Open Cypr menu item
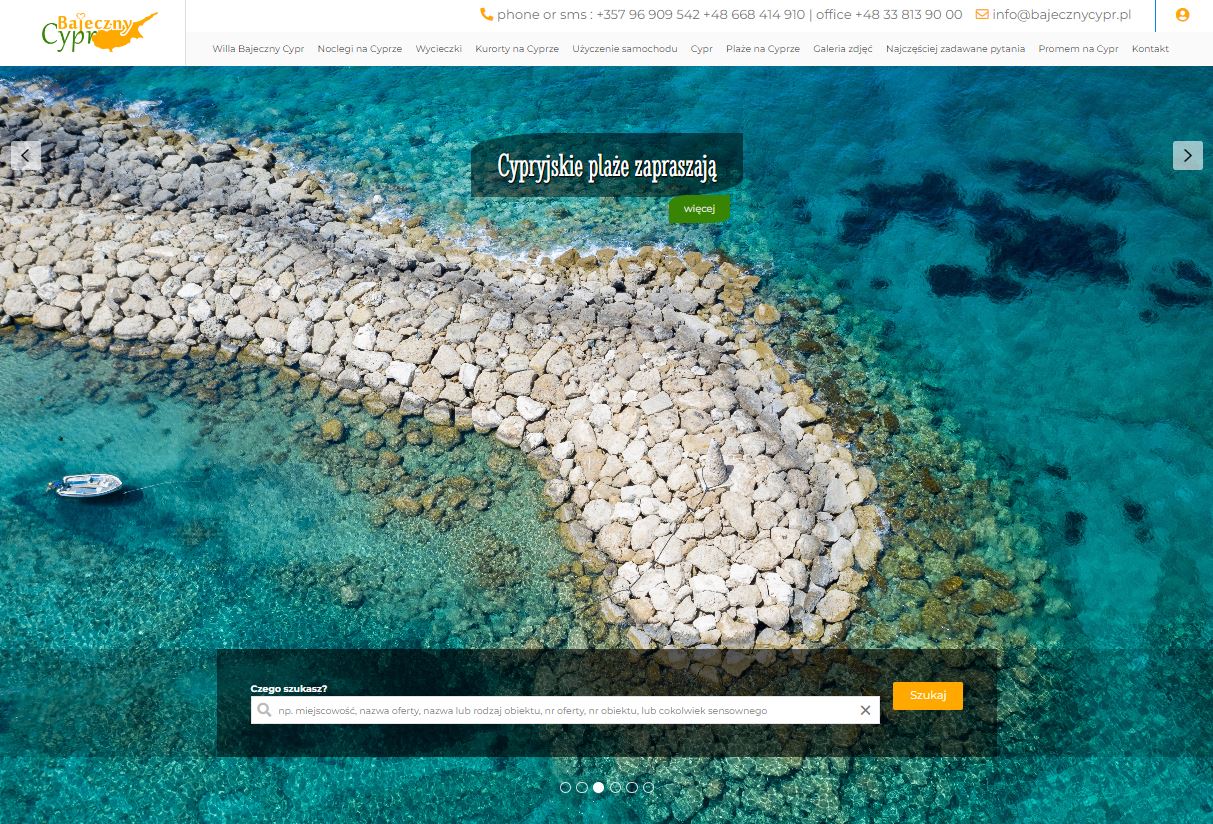 click(x=701, y=48)
